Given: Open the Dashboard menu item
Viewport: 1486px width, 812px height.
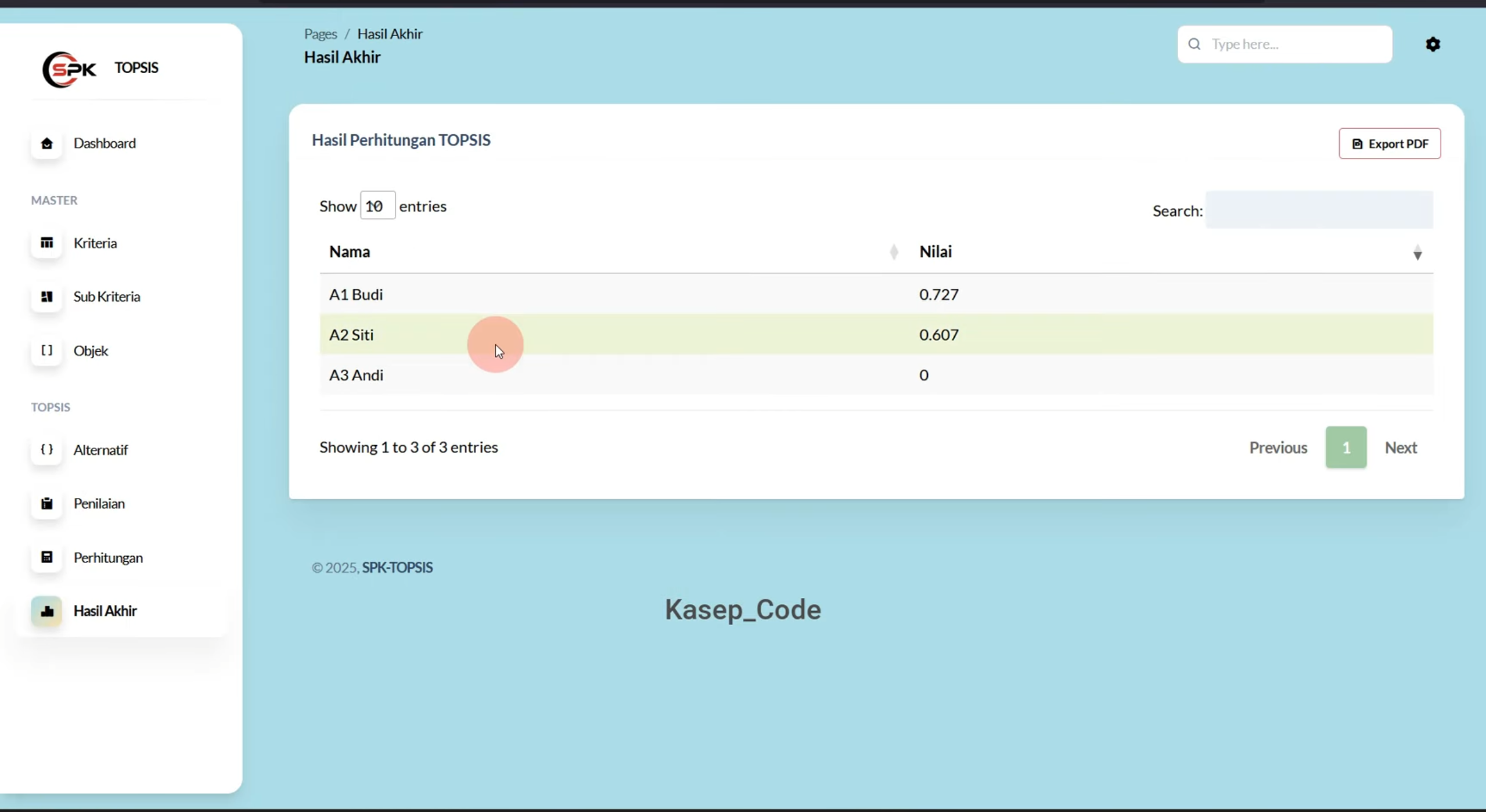Looking at the screenshot, I should tap(105, 143).
